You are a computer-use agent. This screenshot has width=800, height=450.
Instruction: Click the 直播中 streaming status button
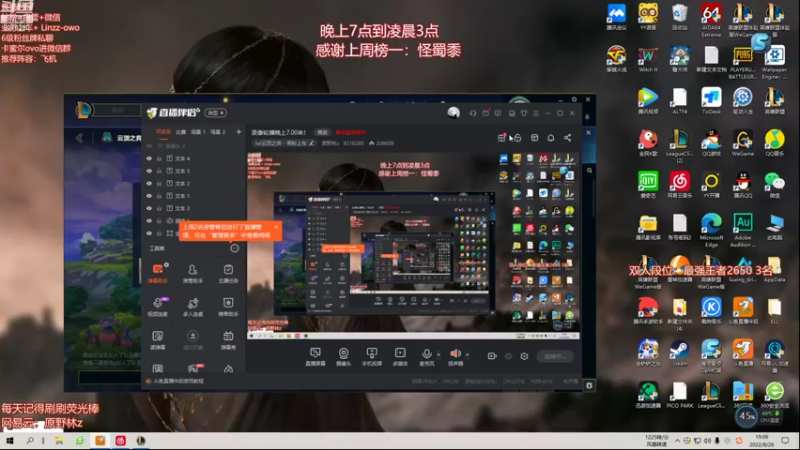(555, 356)
